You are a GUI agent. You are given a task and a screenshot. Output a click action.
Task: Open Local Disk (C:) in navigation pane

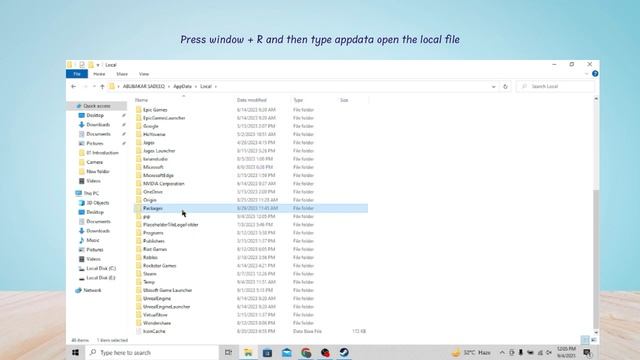pyautogui.click(x=101, y=268)
